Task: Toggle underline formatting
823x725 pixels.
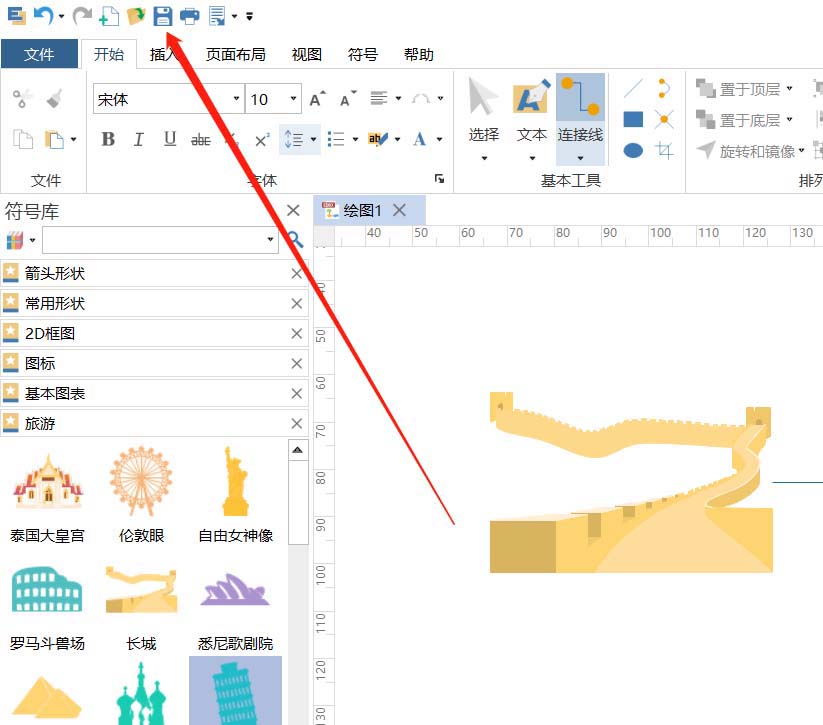Action: click(x=170, y=139)
